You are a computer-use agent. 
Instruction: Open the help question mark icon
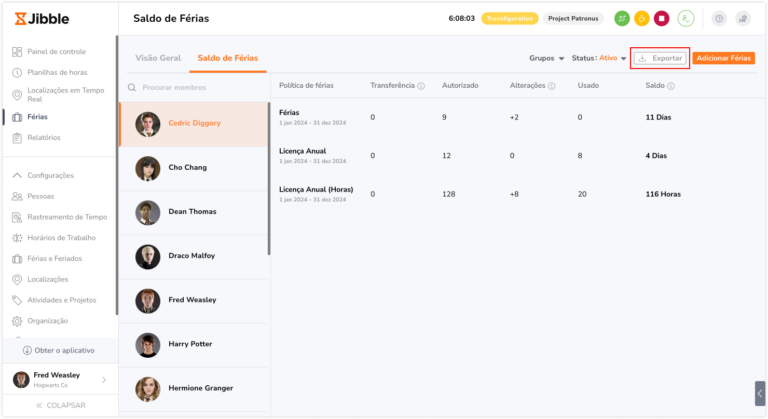(x=718, y=18)
